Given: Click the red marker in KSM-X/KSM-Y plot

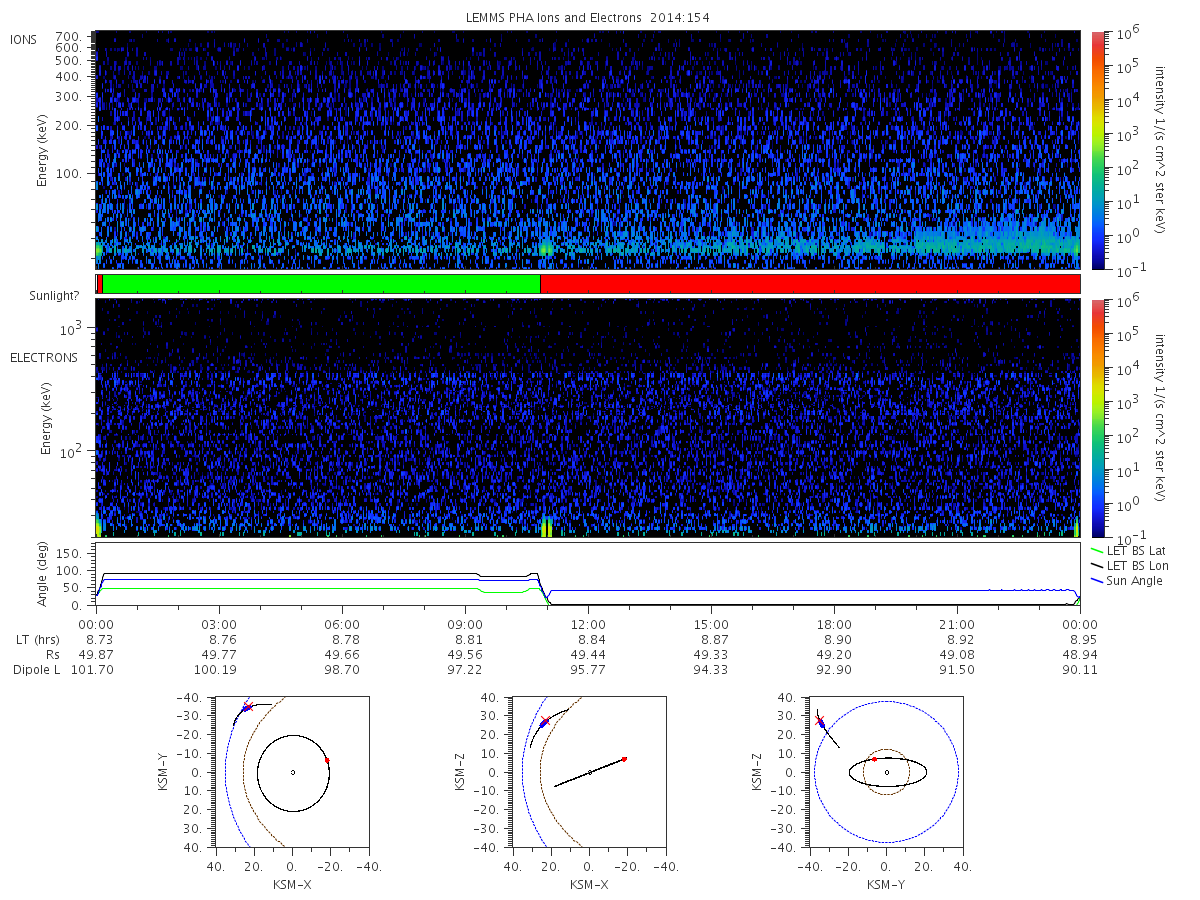Looking at the screenshot, I should [327, 760].
